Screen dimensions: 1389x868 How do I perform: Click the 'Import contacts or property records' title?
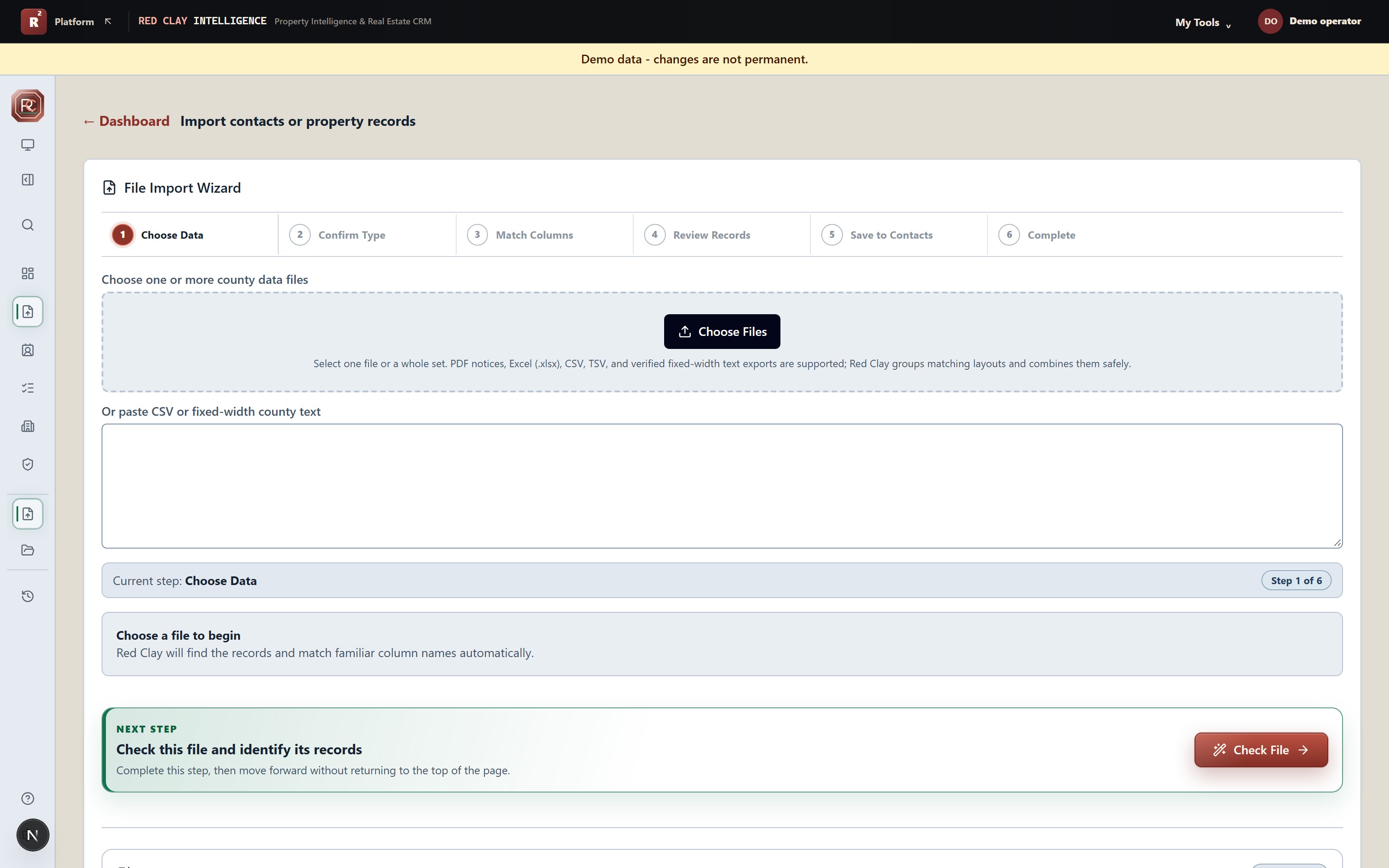coord(298,121)
